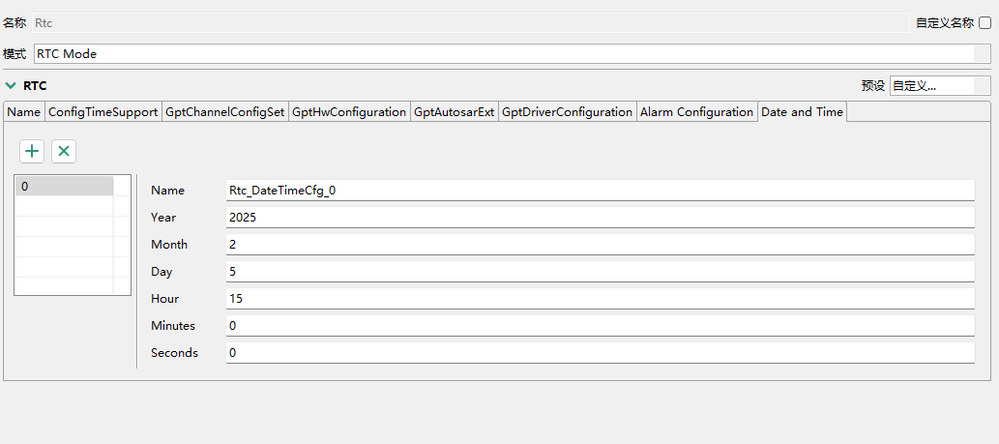Switch to GptDriverConfiguration tab
The width and height of the screenshot is (999, 444).
(x=567, y=112)
